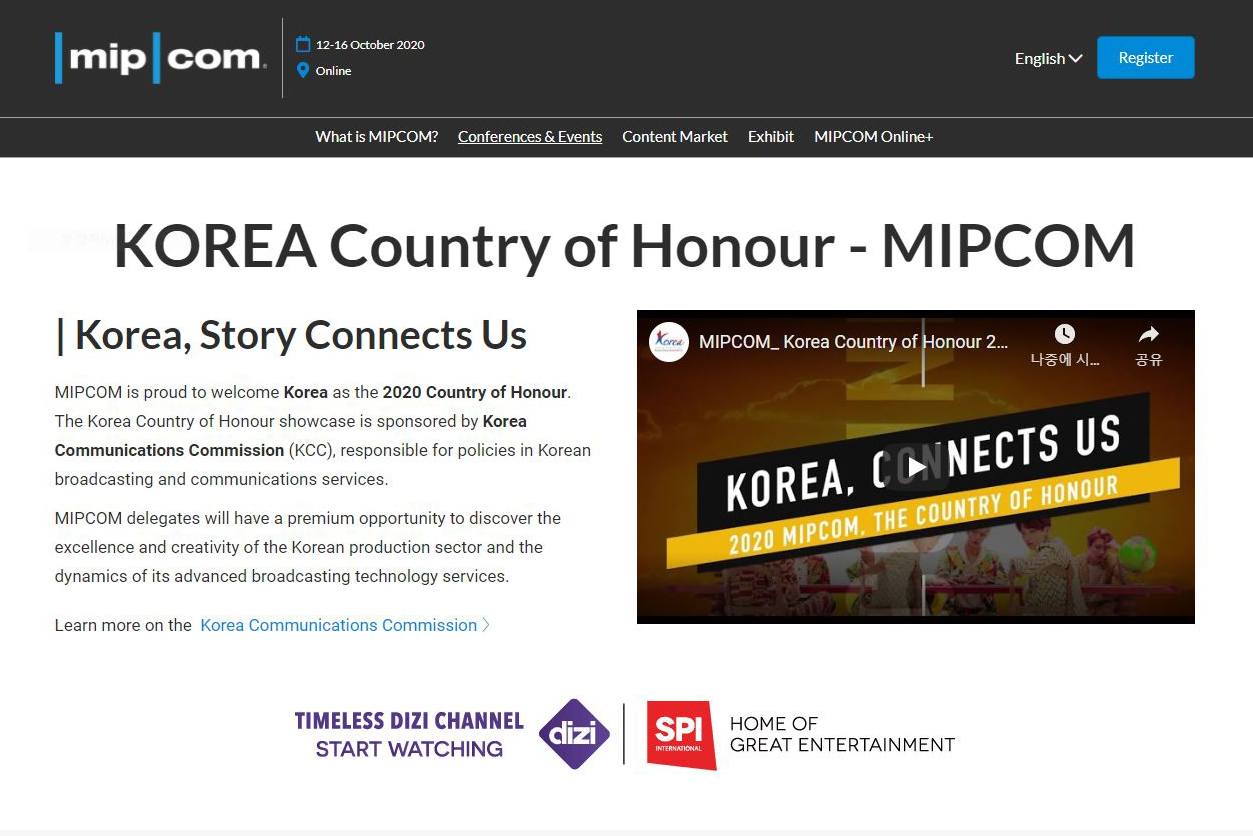This screenshot has height=836, width=1253.
Task: Click the calendar icon beside the event dates
Action: [x=303, y=44]
